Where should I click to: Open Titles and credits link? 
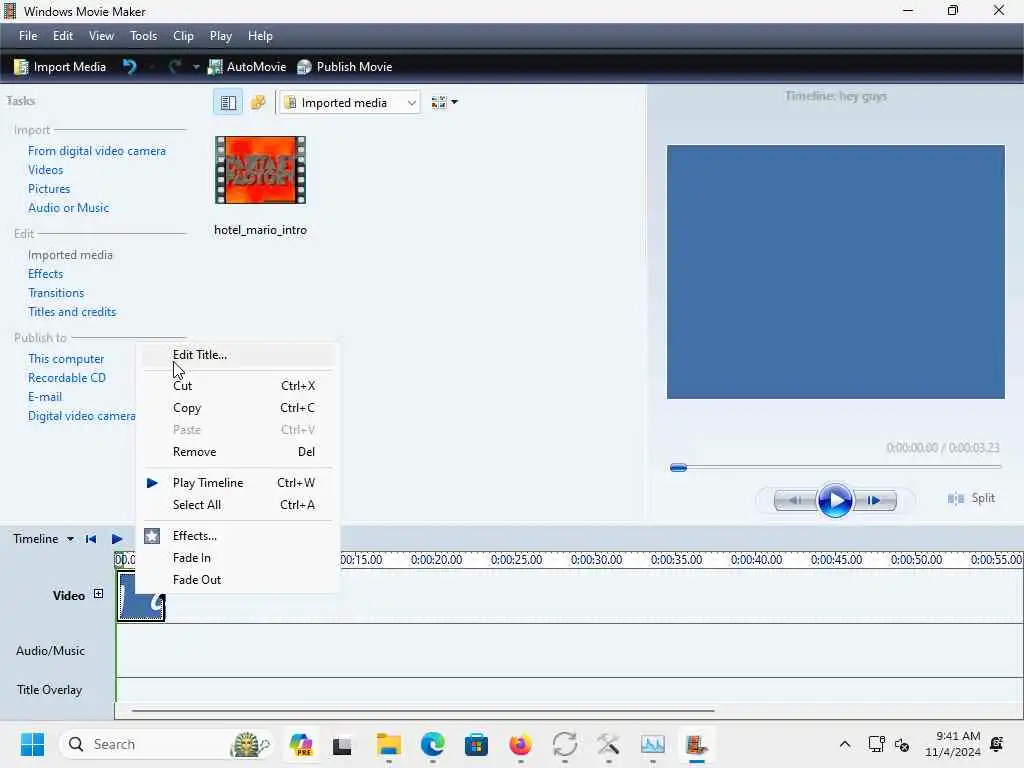tap(72, 312)
